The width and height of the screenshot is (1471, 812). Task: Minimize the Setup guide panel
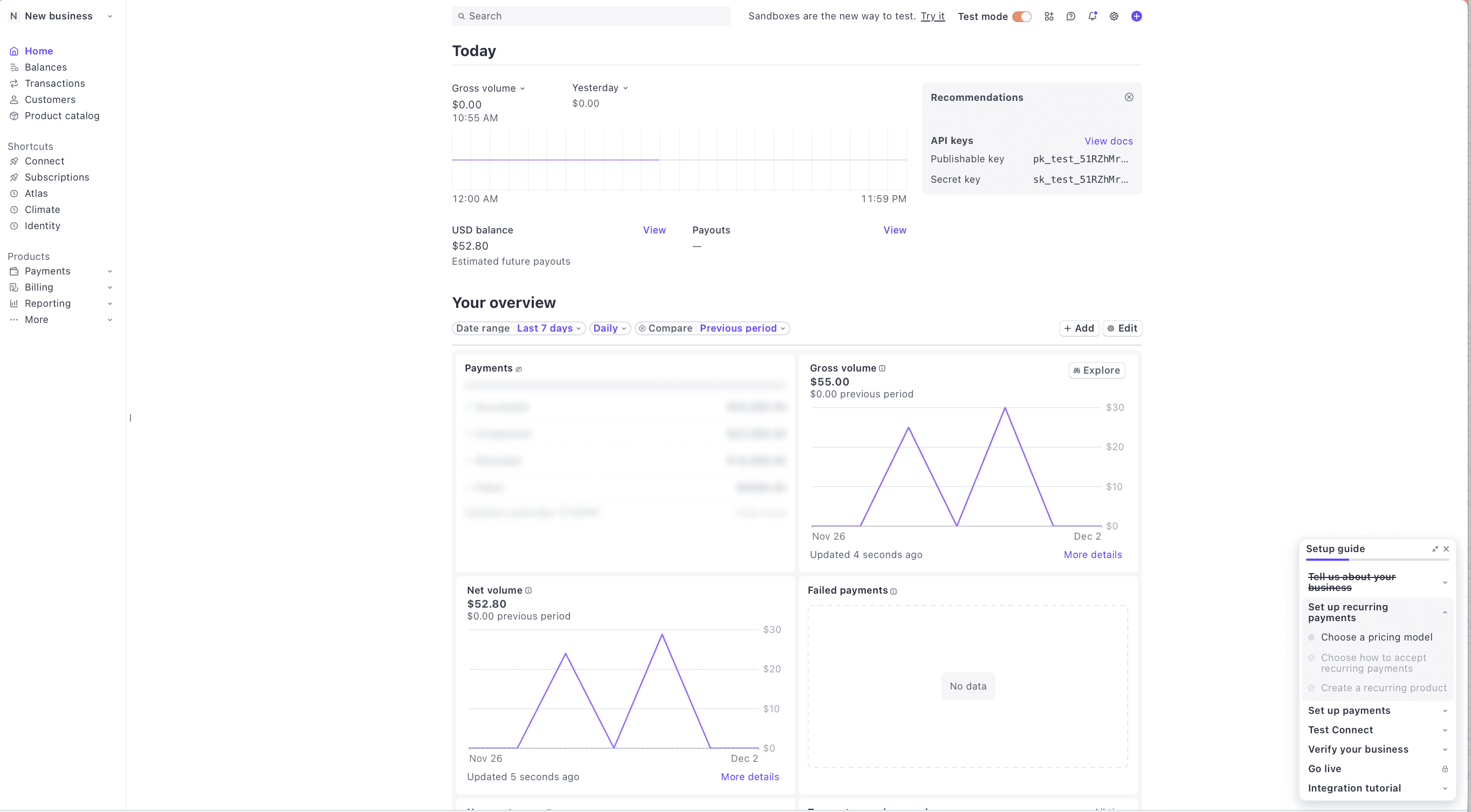(x=1435, y=549)
